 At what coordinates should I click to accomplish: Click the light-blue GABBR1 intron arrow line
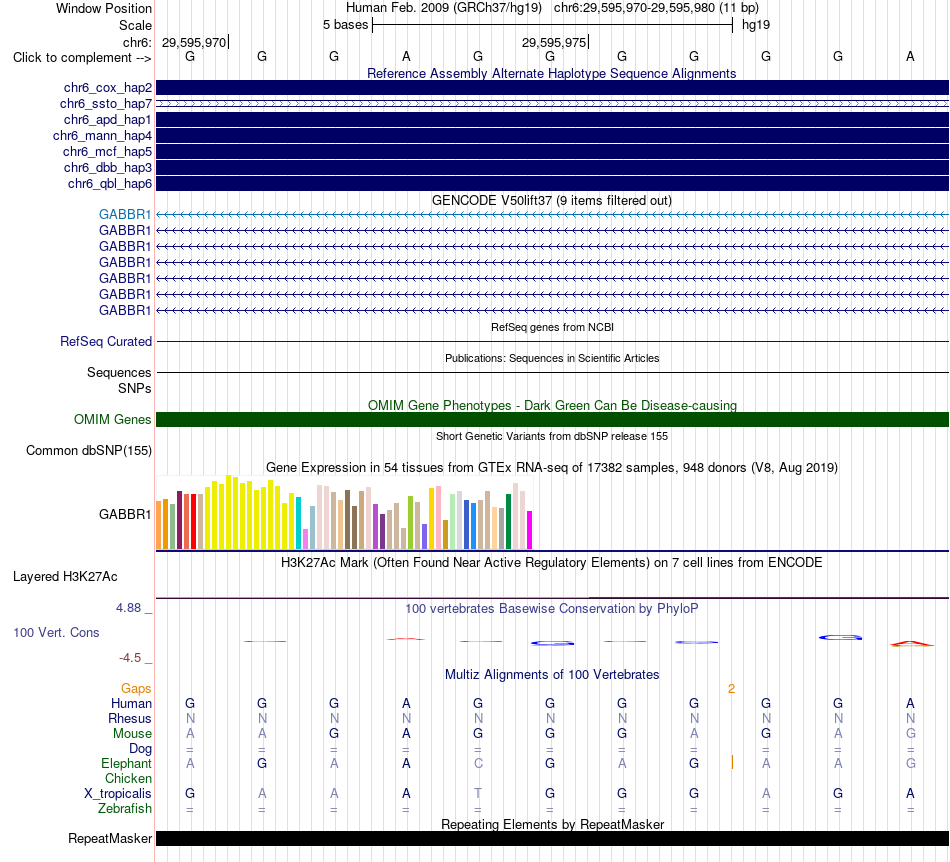click(552, 214)
